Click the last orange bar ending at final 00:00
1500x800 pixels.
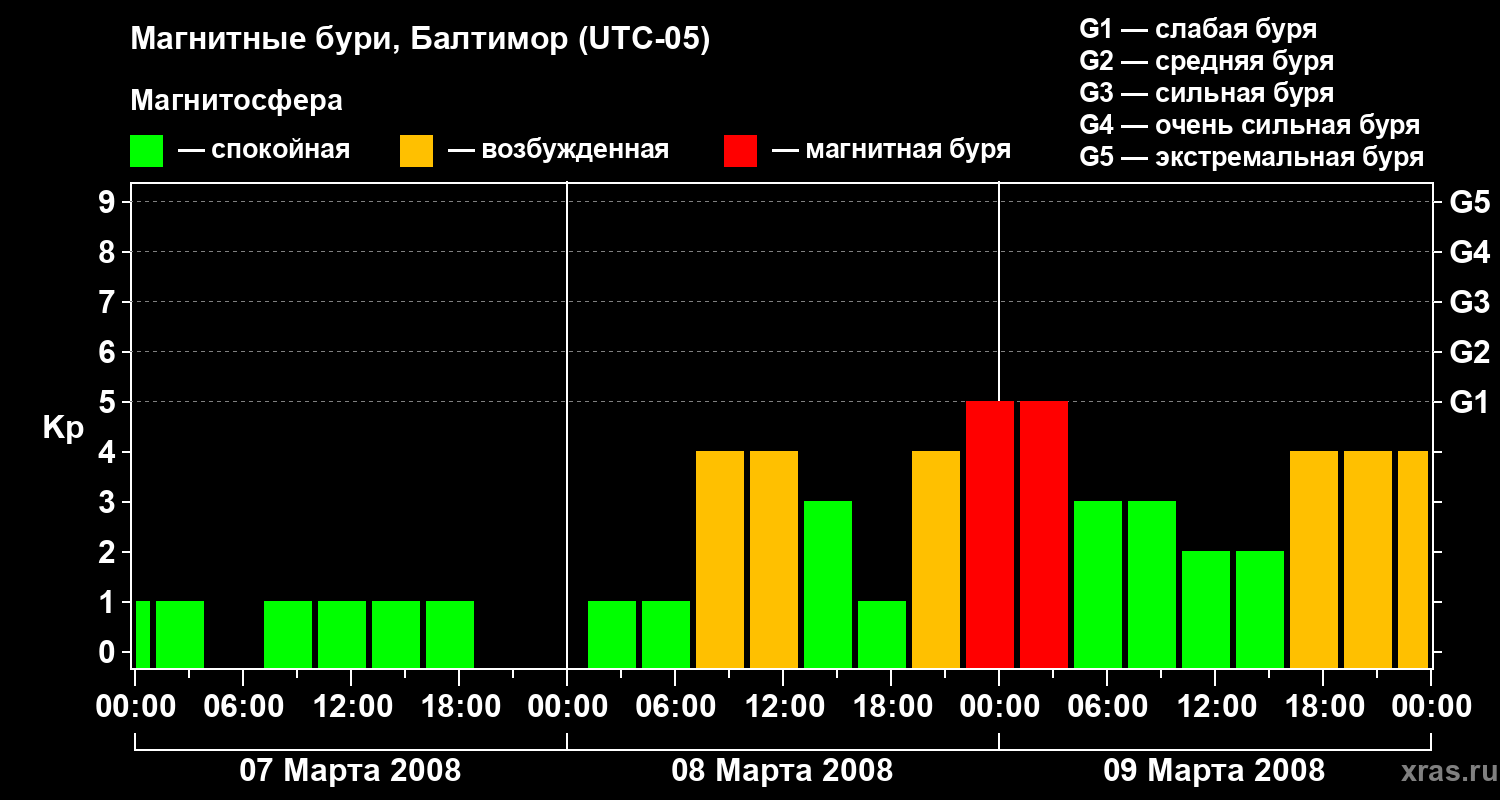click(x=1413, y=559)
